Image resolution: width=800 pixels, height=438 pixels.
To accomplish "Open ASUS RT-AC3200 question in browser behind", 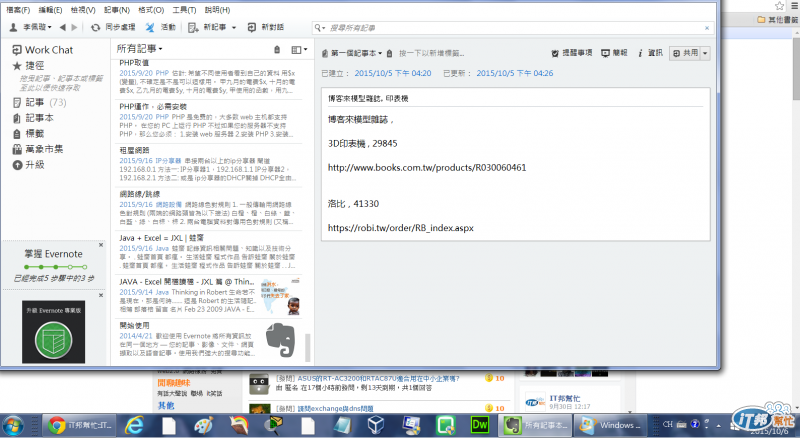I will pyautogui.click(x=379, y=379).
